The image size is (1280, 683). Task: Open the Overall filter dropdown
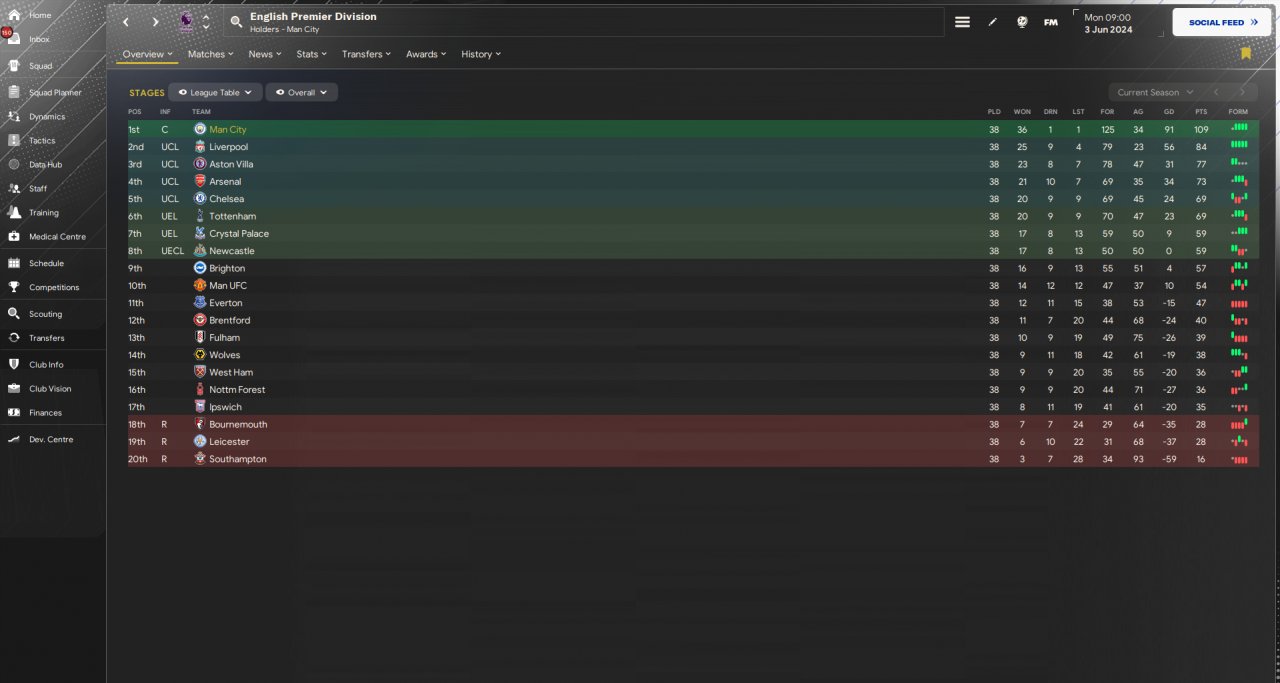pos(301,92)
